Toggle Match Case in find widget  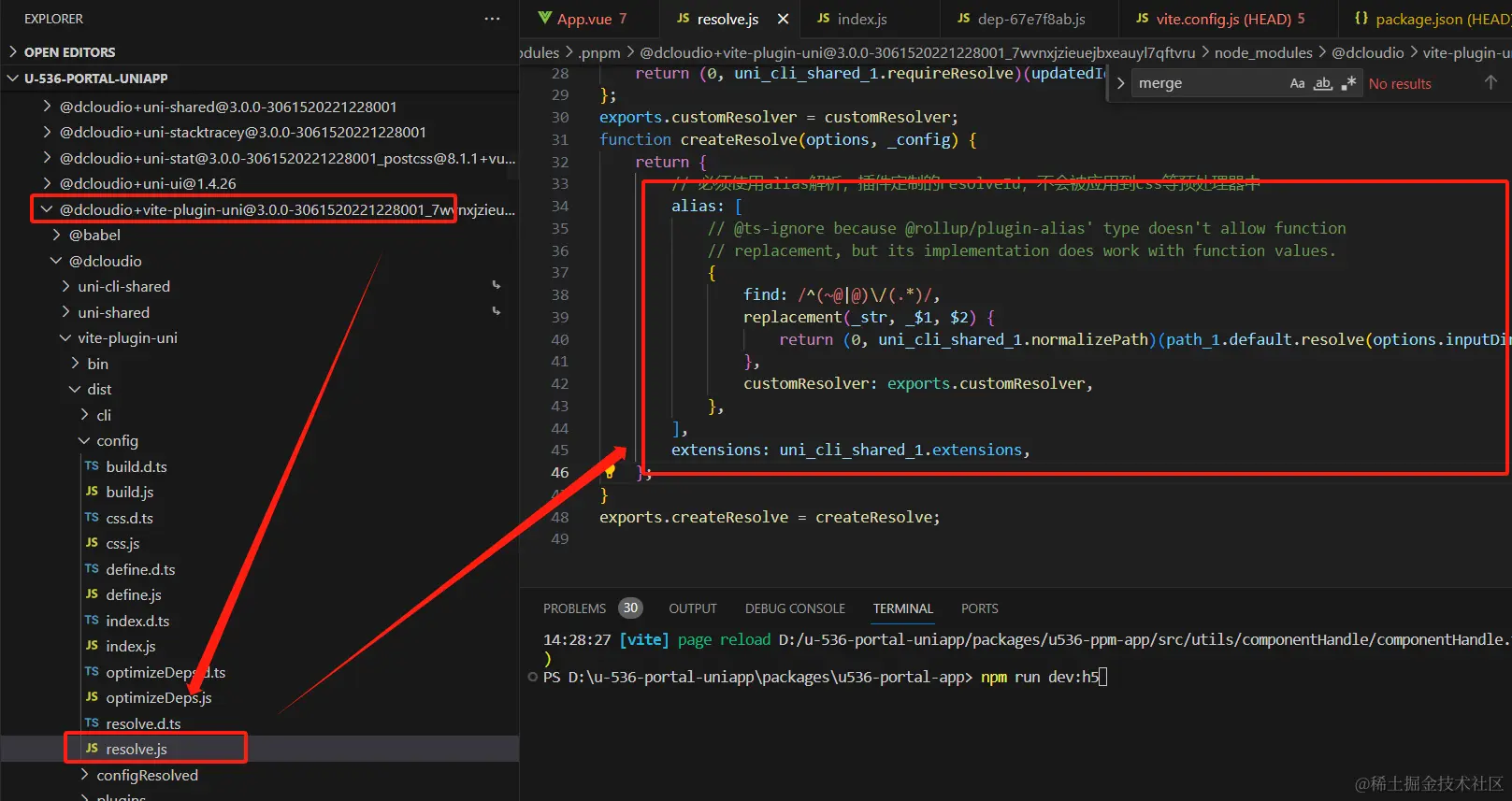(x=1297, y=83)
